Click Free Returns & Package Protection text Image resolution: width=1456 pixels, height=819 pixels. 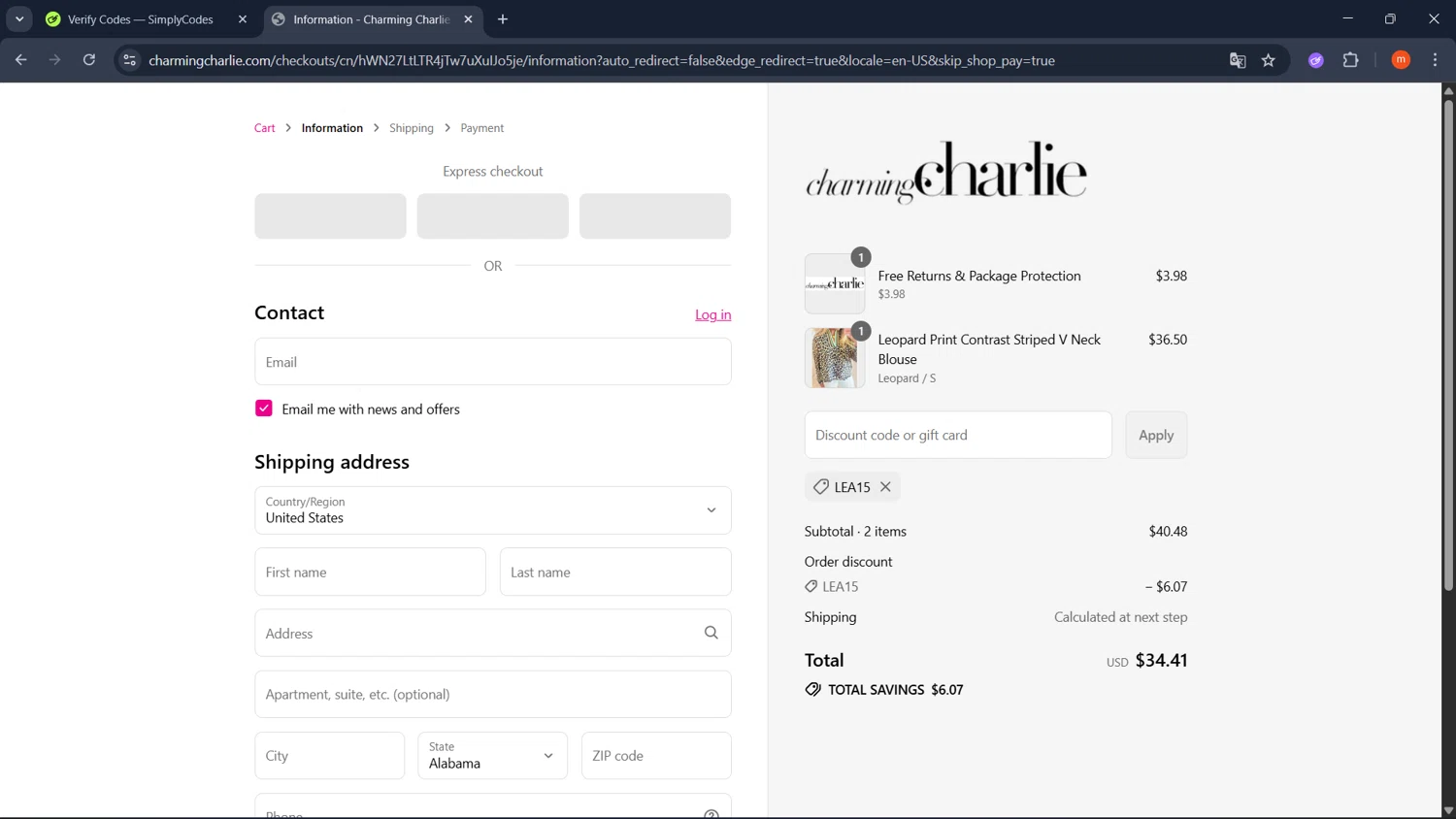[979, 276]
